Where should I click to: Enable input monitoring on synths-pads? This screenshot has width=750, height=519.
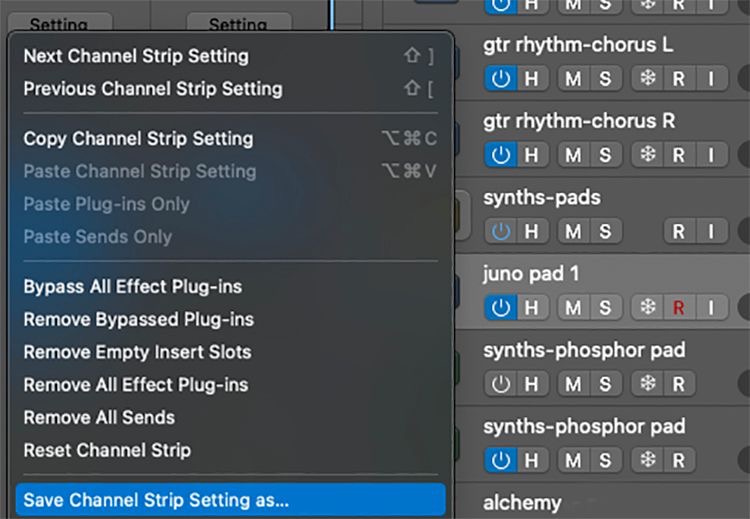coord(711,231)
